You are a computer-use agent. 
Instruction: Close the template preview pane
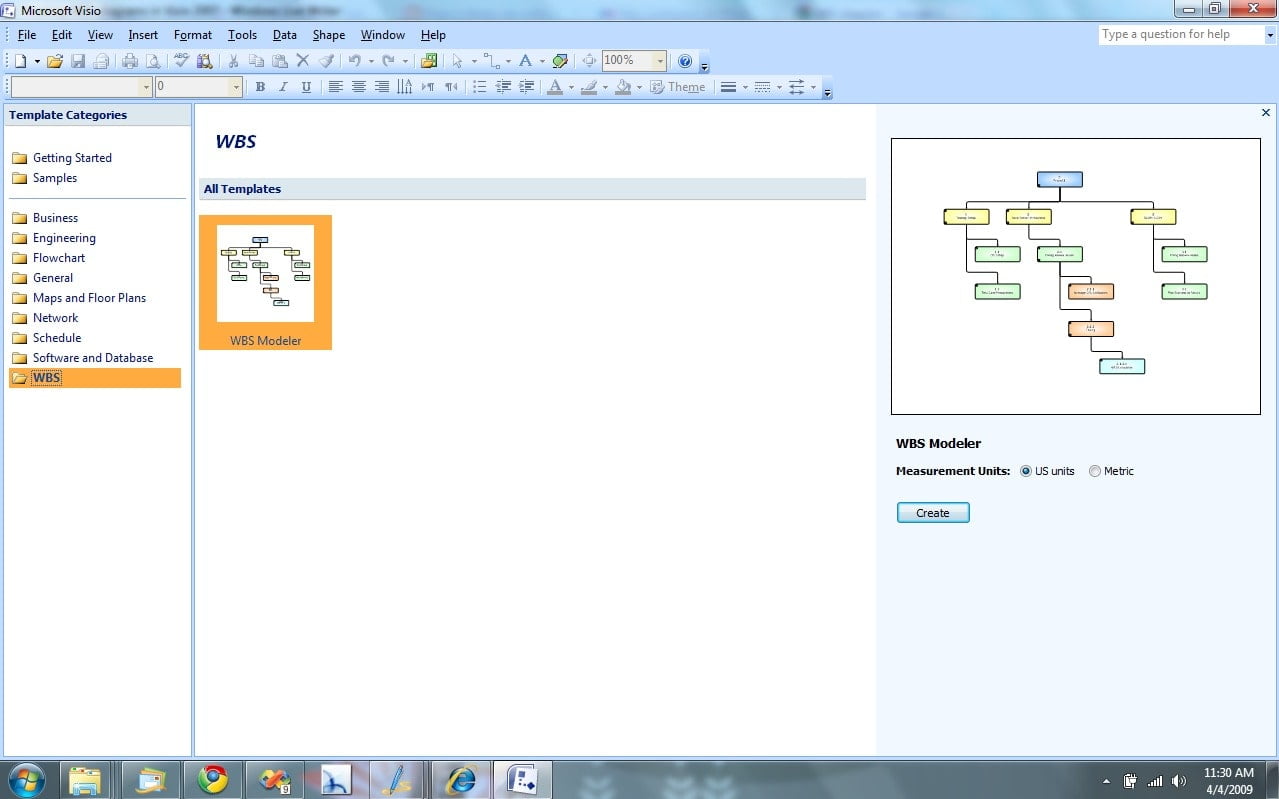[x=1266, y=113]
